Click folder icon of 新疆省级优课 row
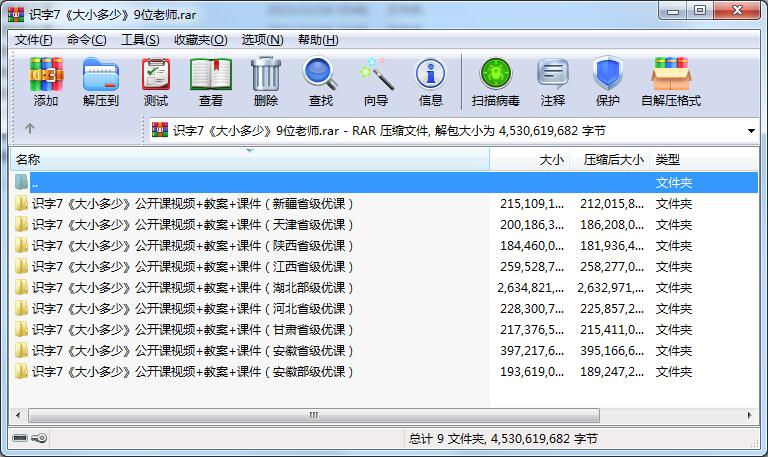Screen dimensions: 768x457 click(21, 203)
